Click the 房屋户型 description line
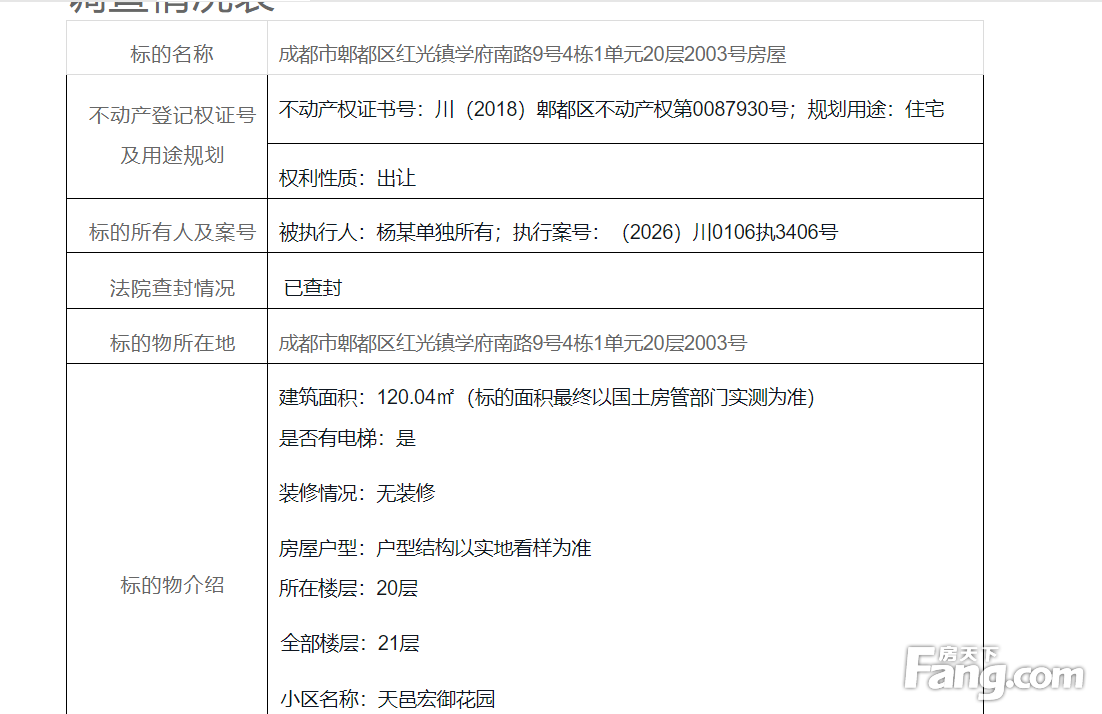The height and width of the screenshot is (714, 1102). 435,548
